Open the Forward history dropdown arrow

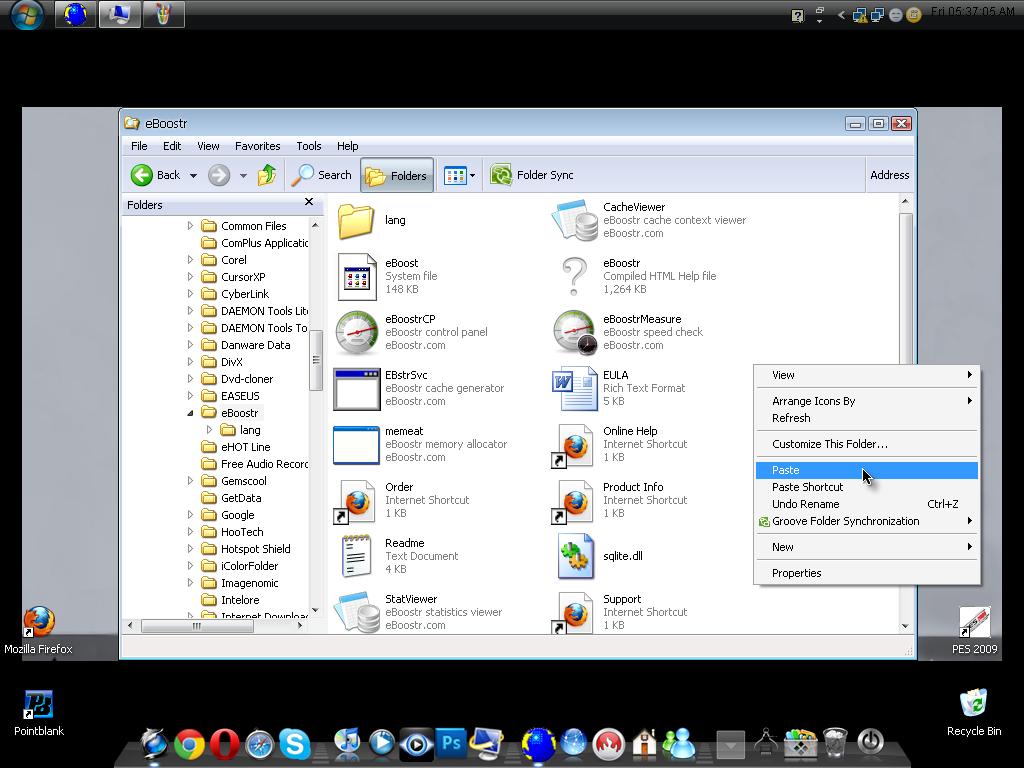pos(243,176)
